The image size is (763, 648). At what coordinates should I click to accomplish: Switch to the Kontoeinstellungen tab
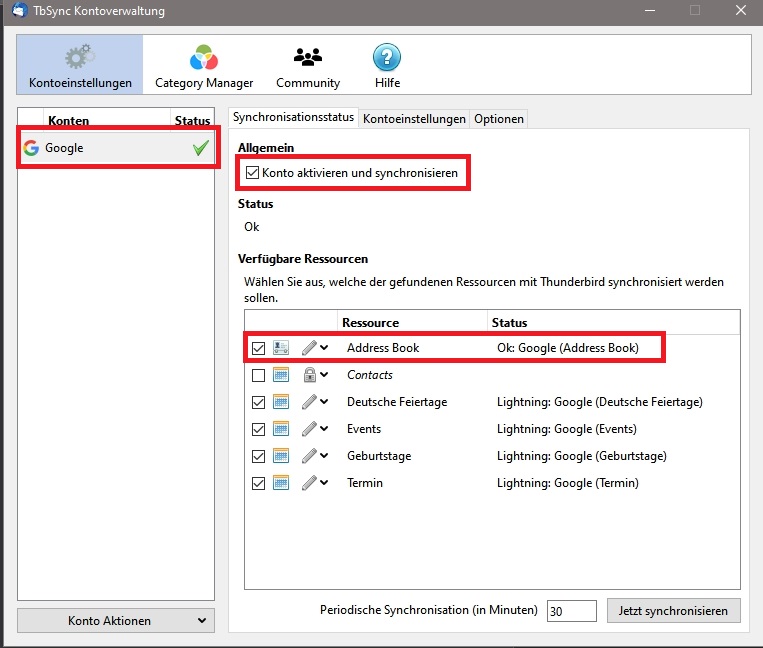[x=414, y=119]
